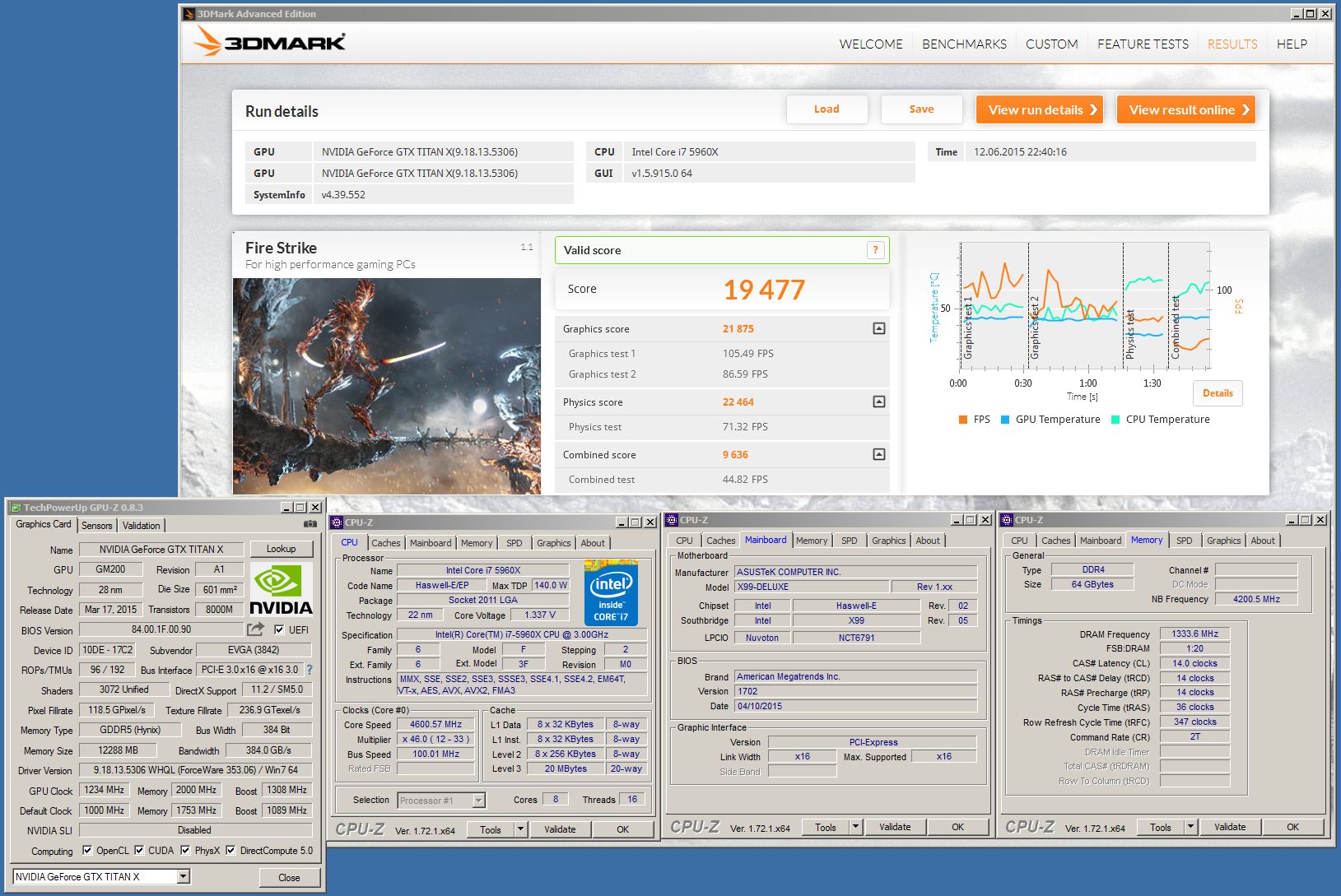Viewport: 1341px width, 896px height.
Task: Open the GPU selection dropdown in GPU-Z
Action: [x=183, y=876]
